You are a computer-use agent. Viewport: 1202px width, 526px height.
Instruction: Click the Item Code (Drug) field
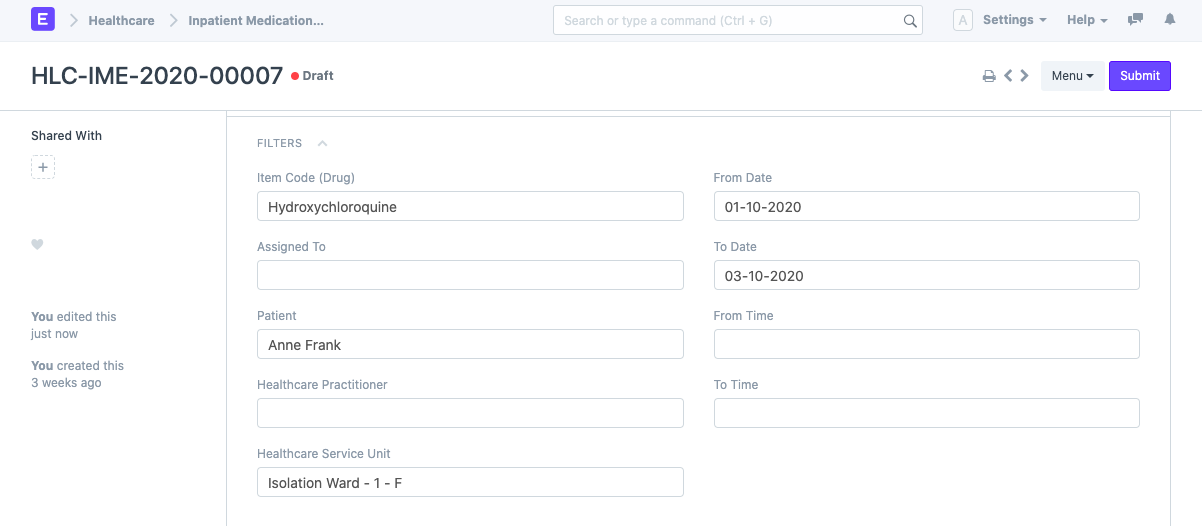(x=470, y=207)
